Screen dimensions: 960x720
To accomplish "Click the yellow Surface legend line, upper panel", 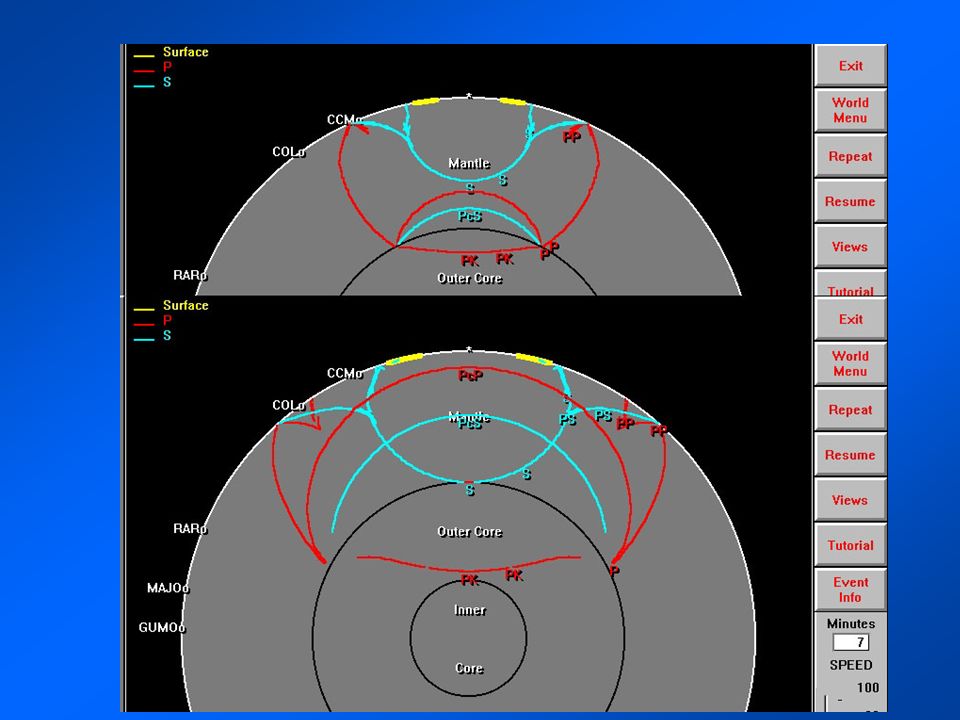I will [144, 56].
